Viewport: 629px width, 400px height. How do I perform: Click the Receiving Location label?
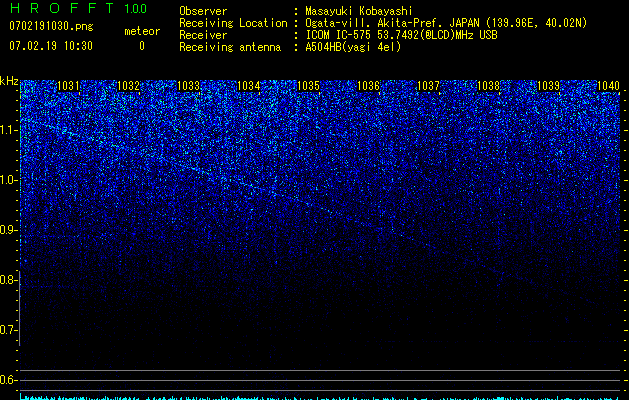coord(233,23)
